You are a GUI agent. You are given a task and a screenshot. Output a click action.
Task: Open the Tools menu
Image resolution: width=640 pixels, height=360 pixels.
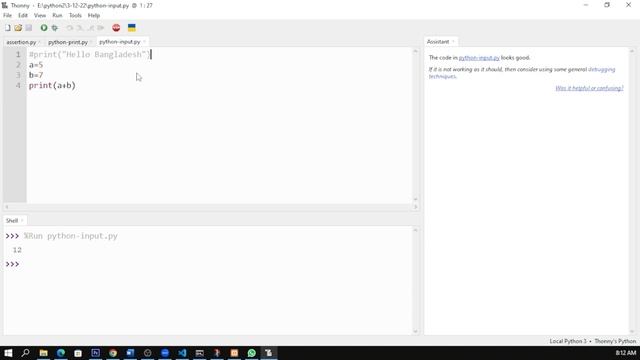point(75,15)
